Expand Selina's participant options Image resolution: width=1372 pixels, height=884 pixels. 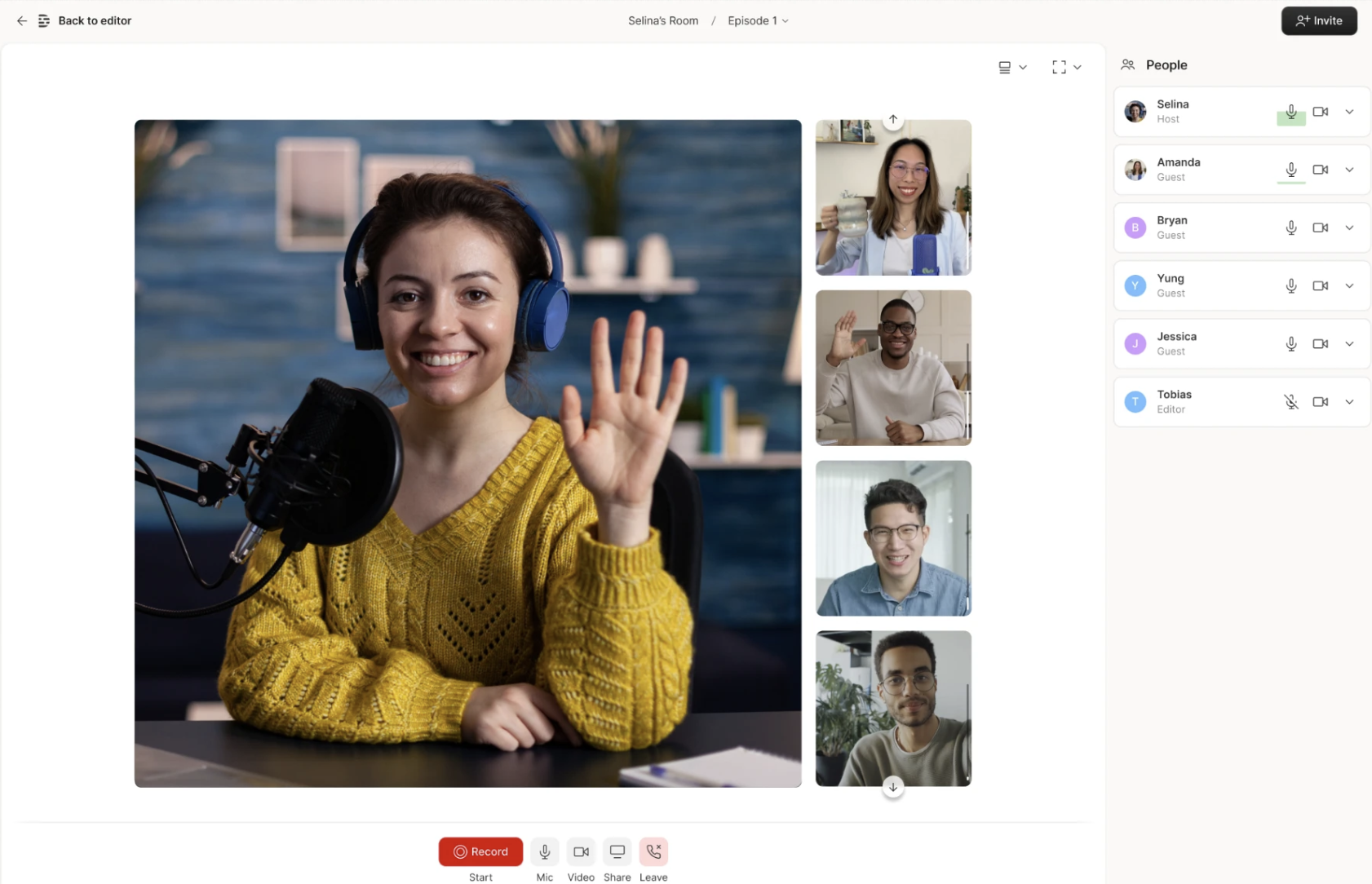pos(1349,112)
